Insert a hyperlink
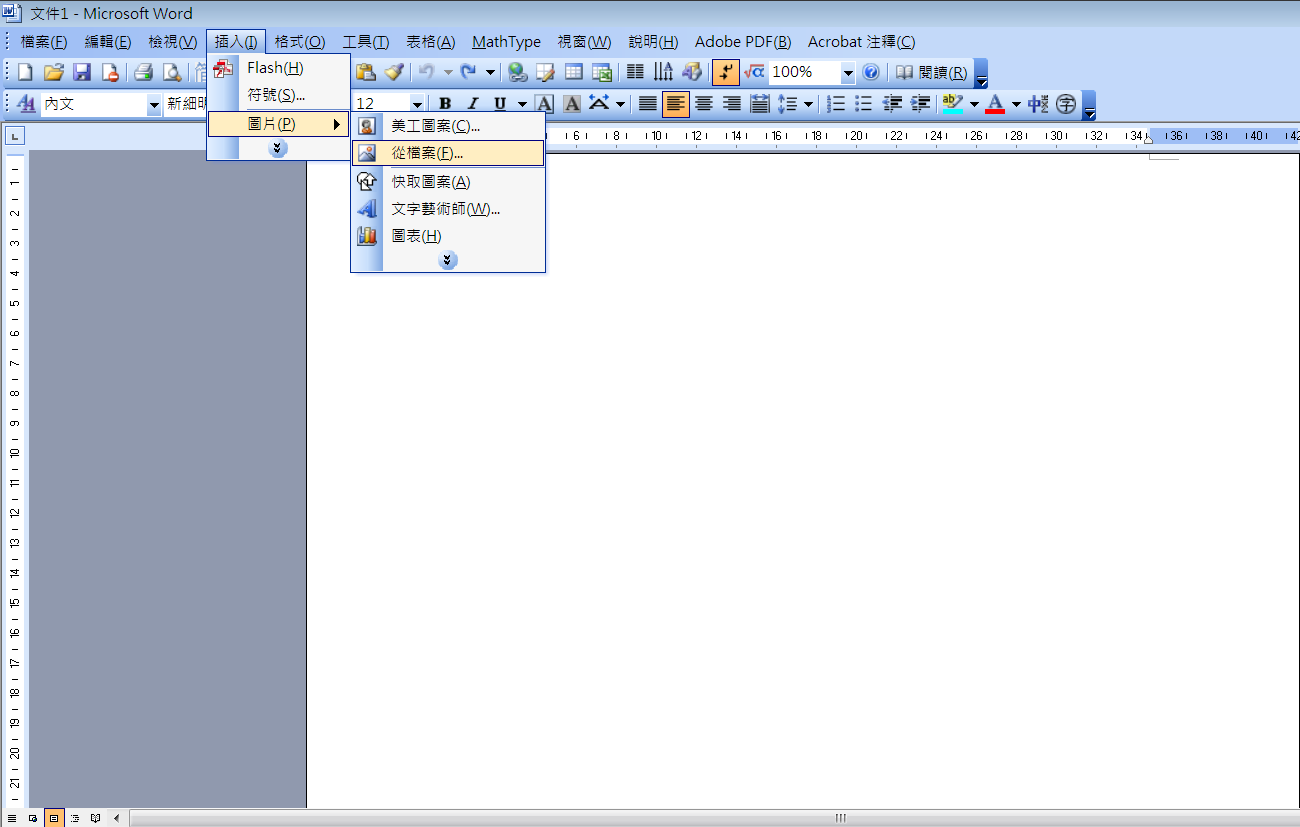Viewport: 1300px width, 827px height. (517, 72)
